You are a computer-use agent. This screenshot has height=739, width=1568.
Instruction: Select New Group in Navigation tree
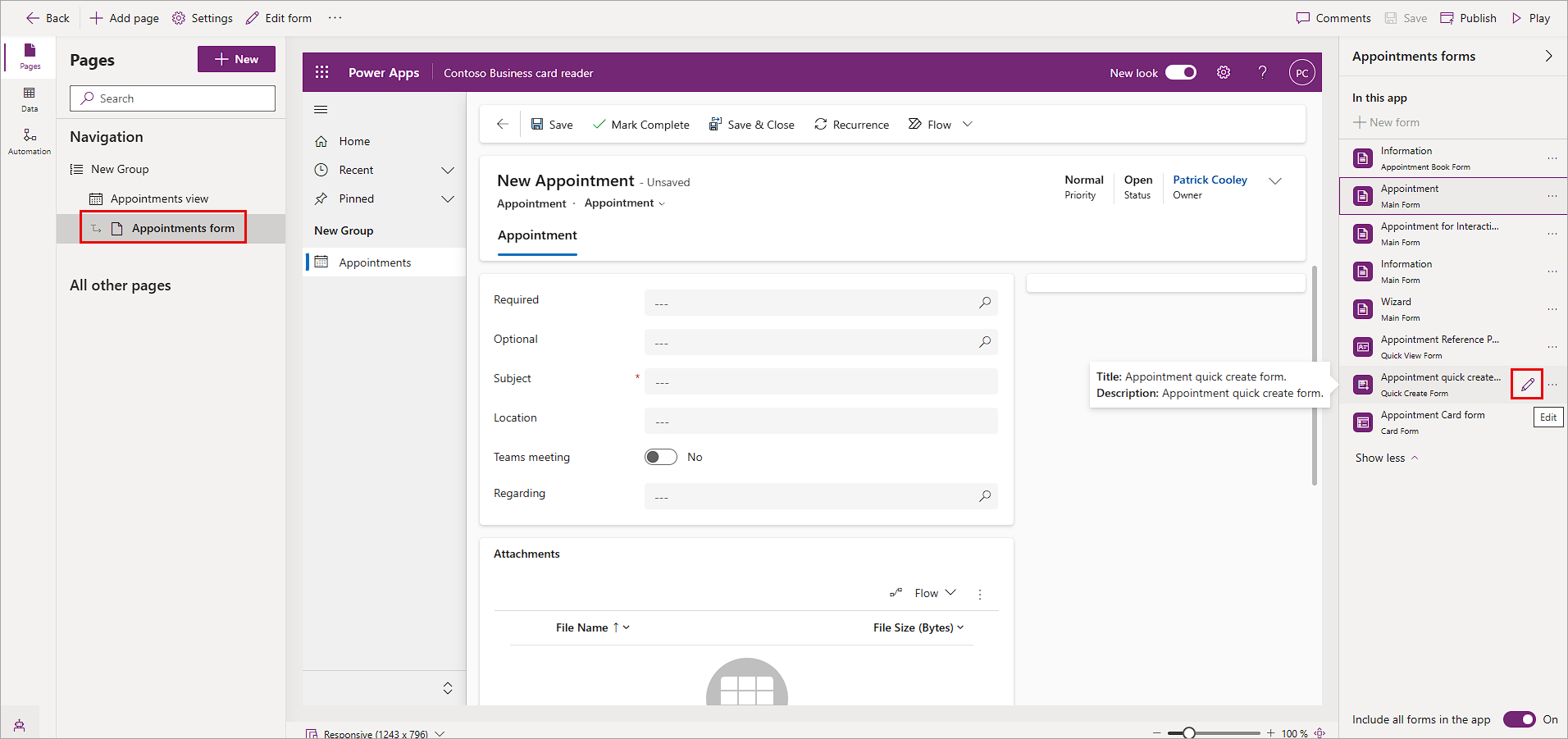click(x=120, y=169)
